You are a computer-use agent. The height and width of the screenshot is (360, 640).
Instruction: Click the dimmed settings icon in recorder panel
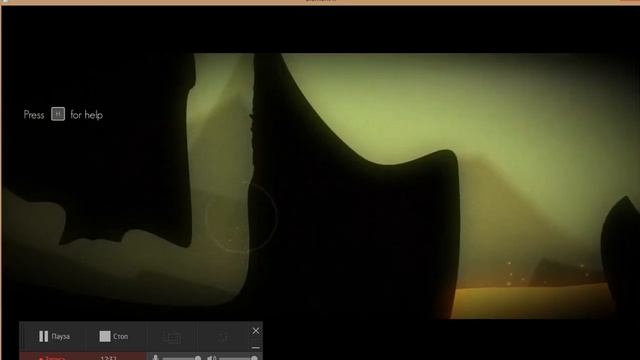223,337
